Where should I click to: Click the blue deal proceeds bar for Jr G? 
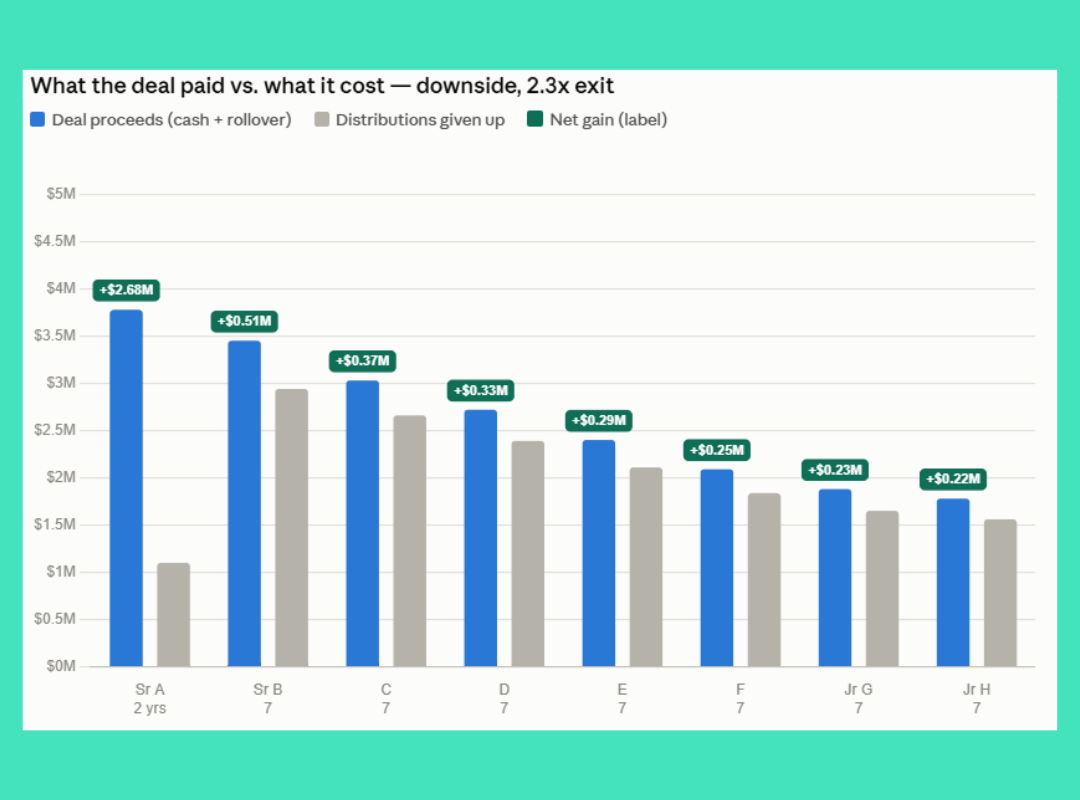tap(835, 578)
